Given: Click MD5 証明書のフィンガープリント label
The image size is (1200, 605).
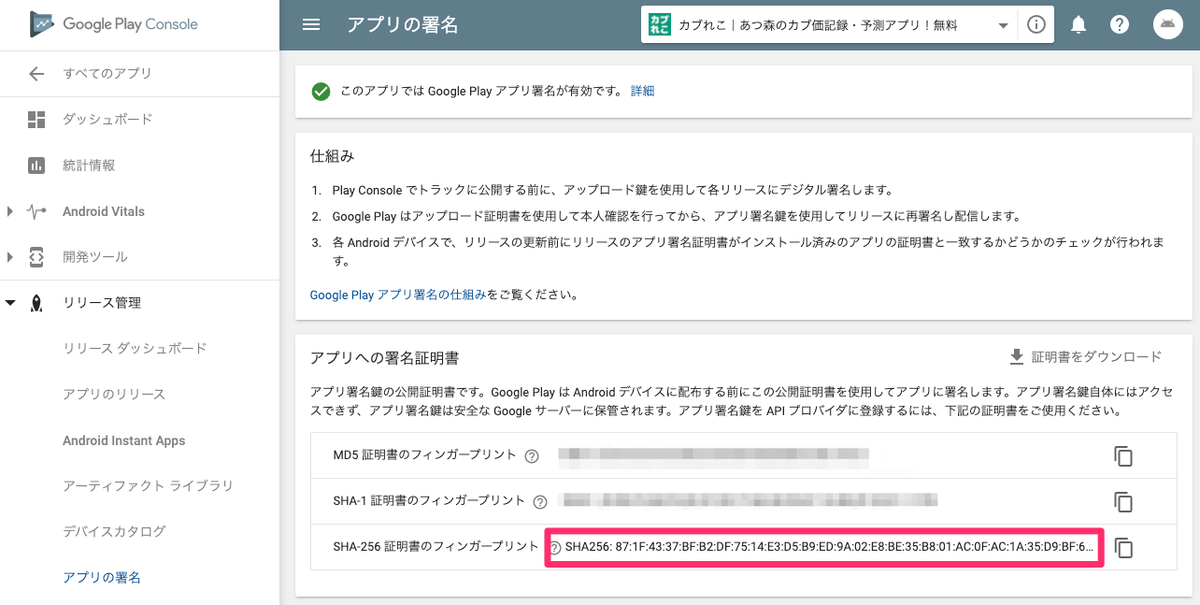Looking at the screenshot, I should point(425,456).
